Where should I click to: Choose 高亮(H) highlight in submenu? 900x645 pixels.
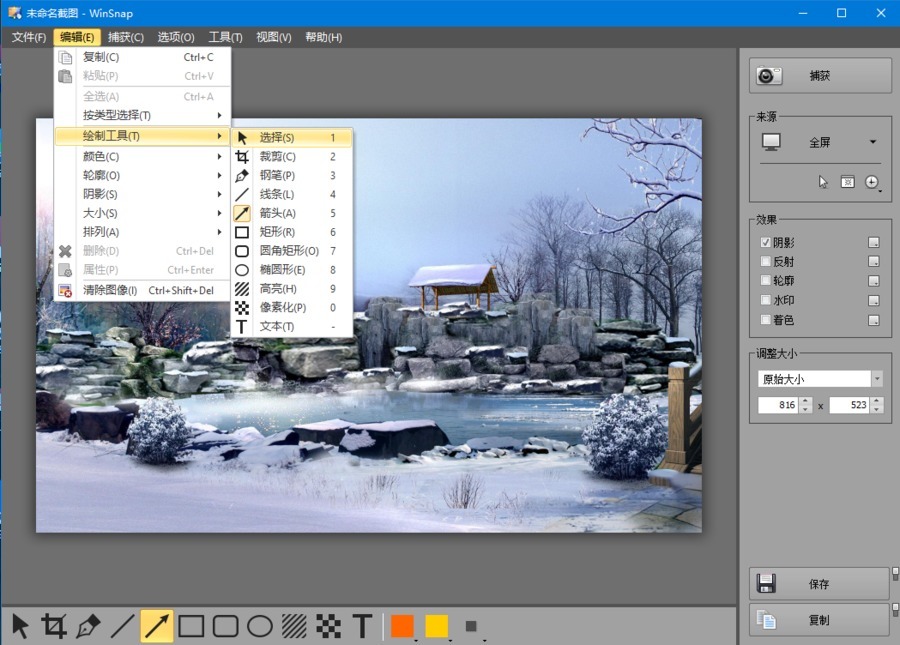tap(292, 289)
